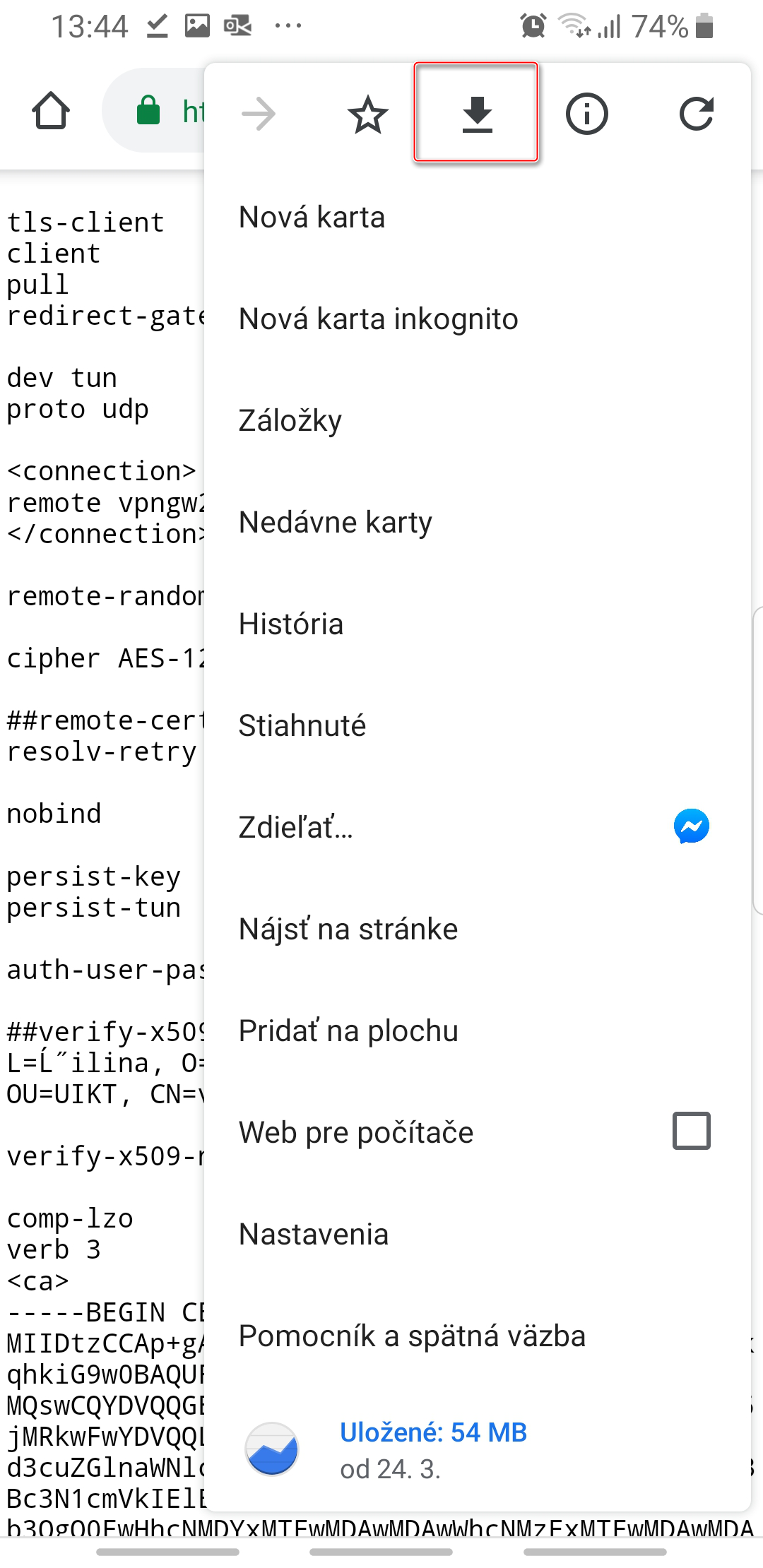The image size is (763, 1568).
Task: Open História
Action: click(x=291, y=624)
